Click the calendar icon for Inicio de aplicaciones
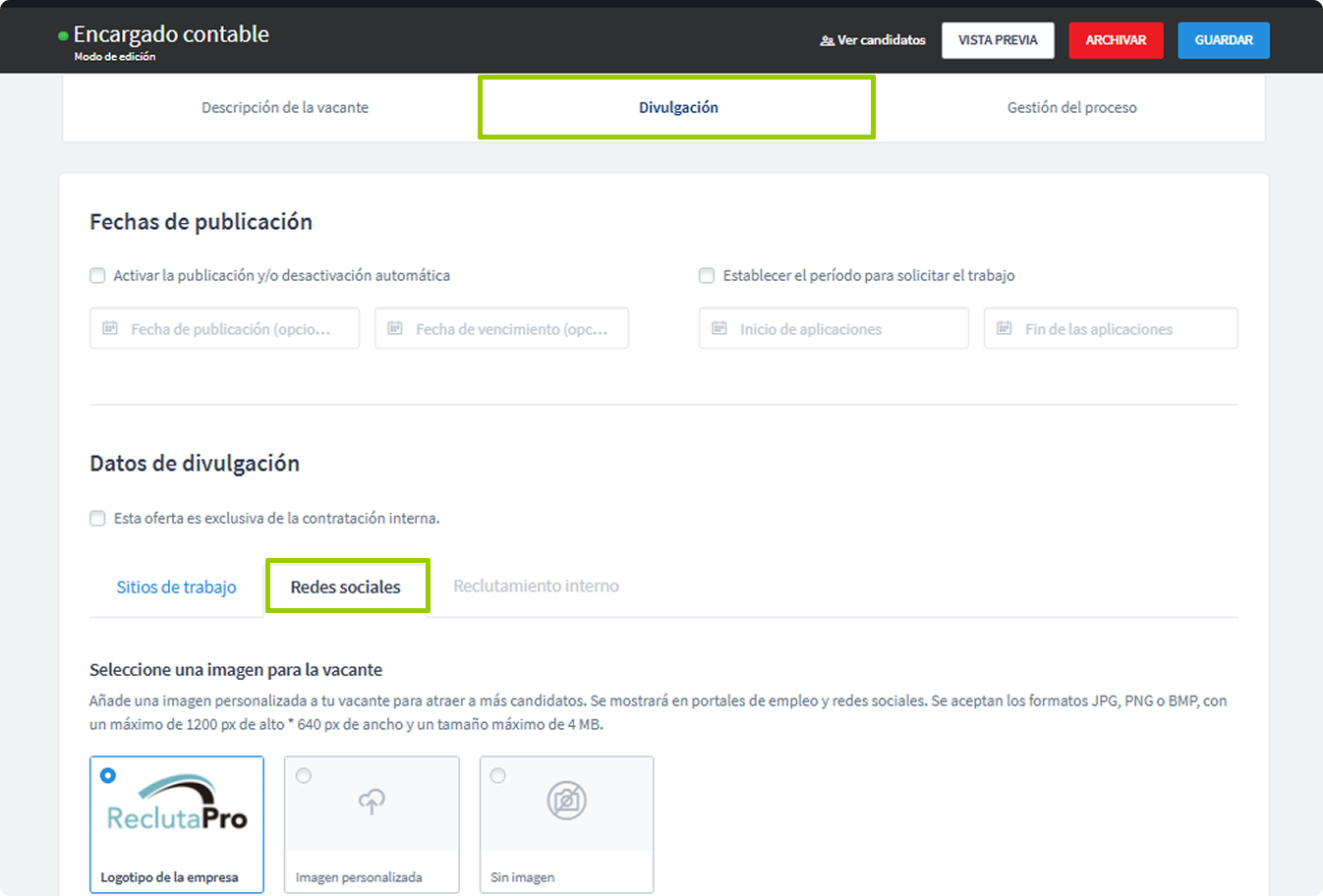1323x896 pixels. pos(719,328)
